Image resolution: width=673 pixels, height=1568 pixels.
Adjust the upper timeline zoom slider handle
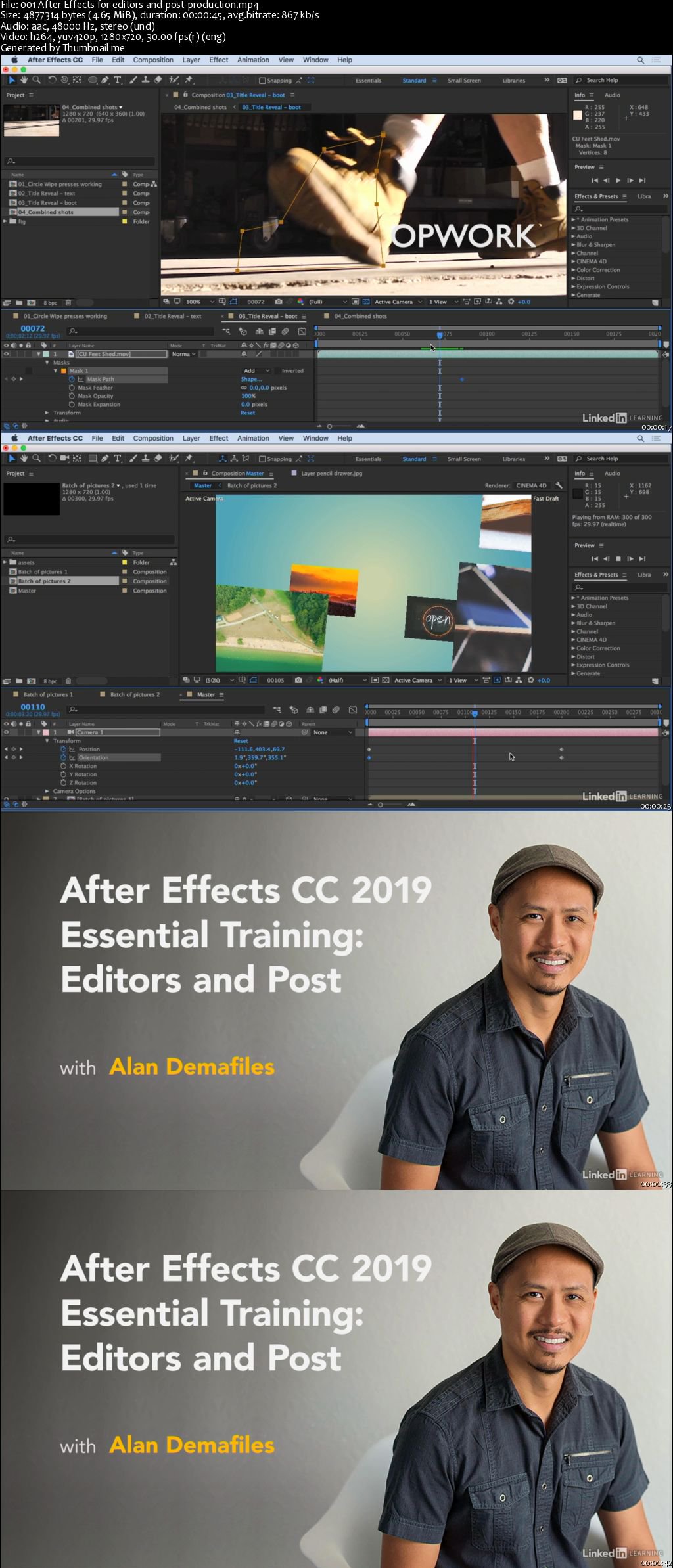coord(329,426)
